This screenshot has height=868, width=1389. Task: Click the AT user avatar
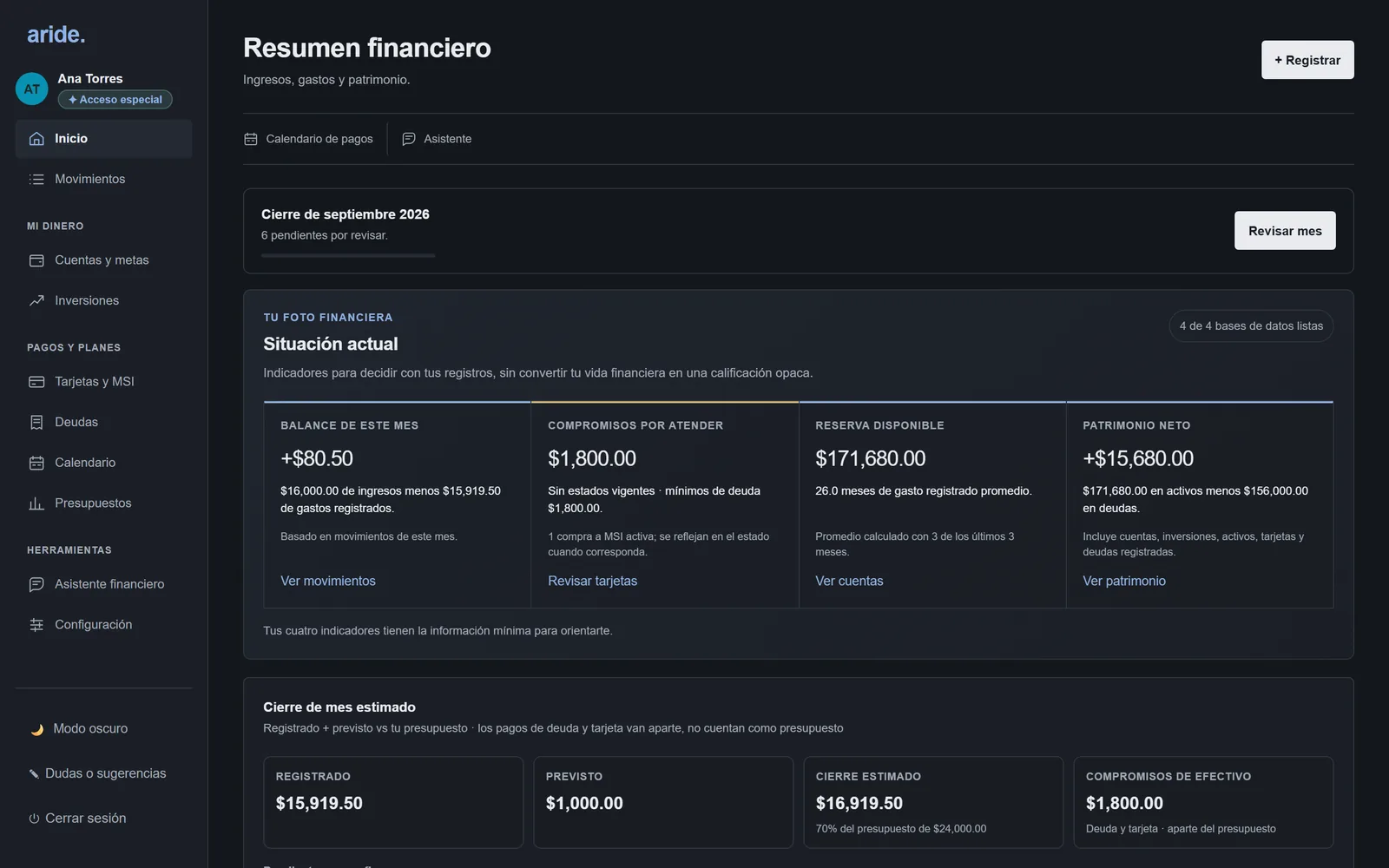32,89
